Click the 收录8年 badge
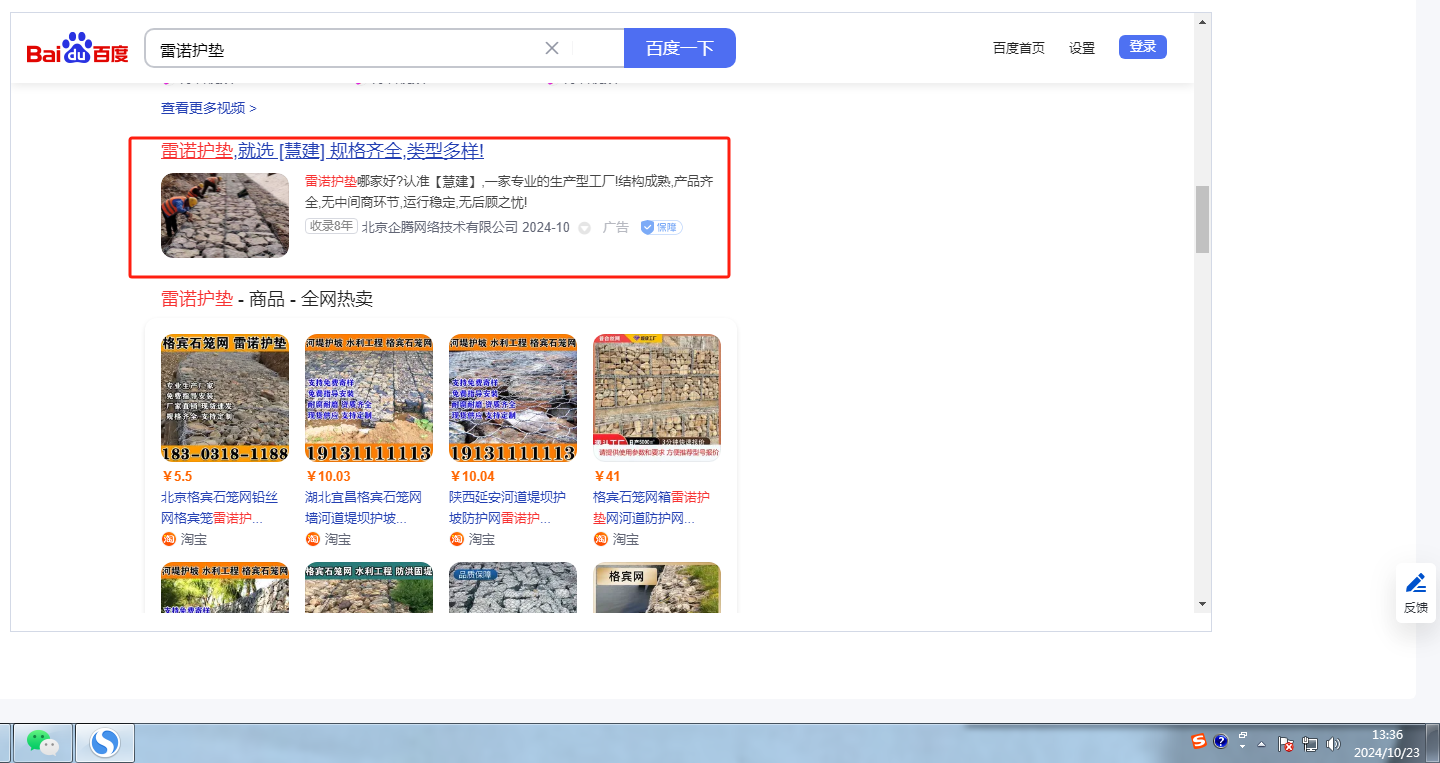Viewport: 1440px width, 763px height. coord(331,227)
